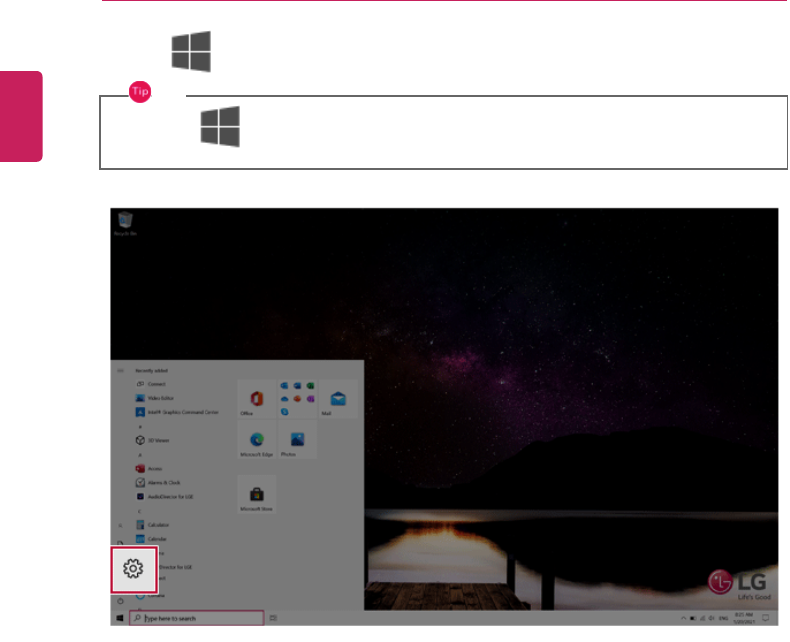This screenshot has width=790, height=642.
Task: Click the Windows Start button on taskbar
Action: pyautogui.click(x=120, y=618)
